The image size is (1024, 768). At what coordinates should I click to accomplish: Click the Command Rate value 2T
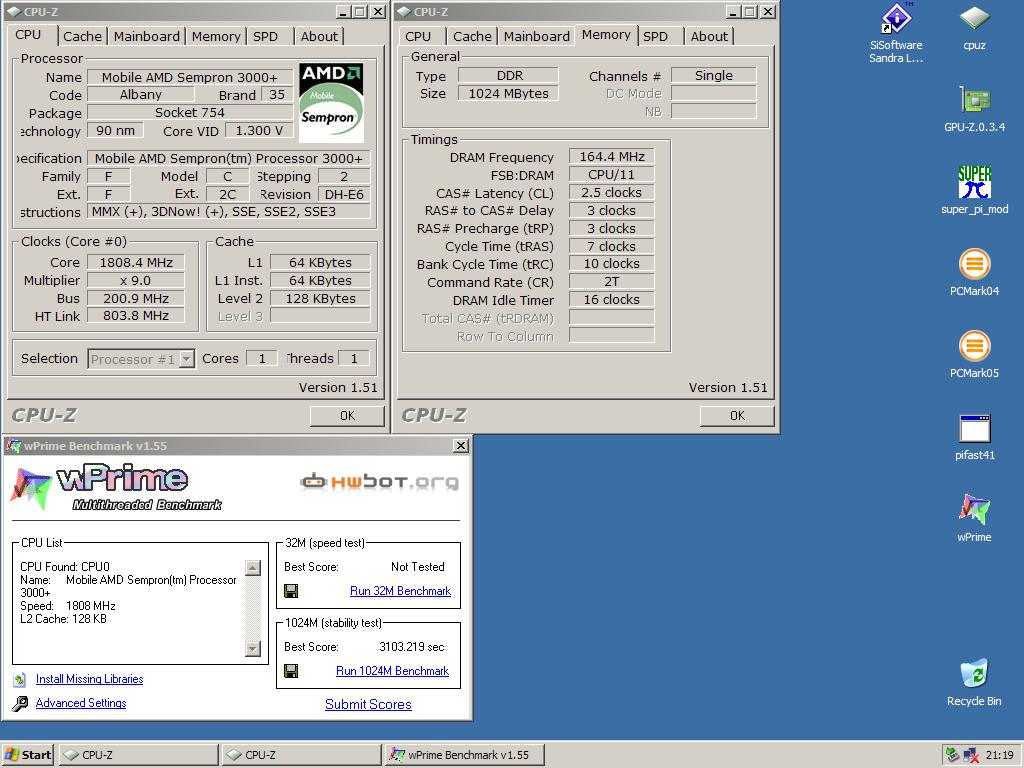[x=611, y=282]
